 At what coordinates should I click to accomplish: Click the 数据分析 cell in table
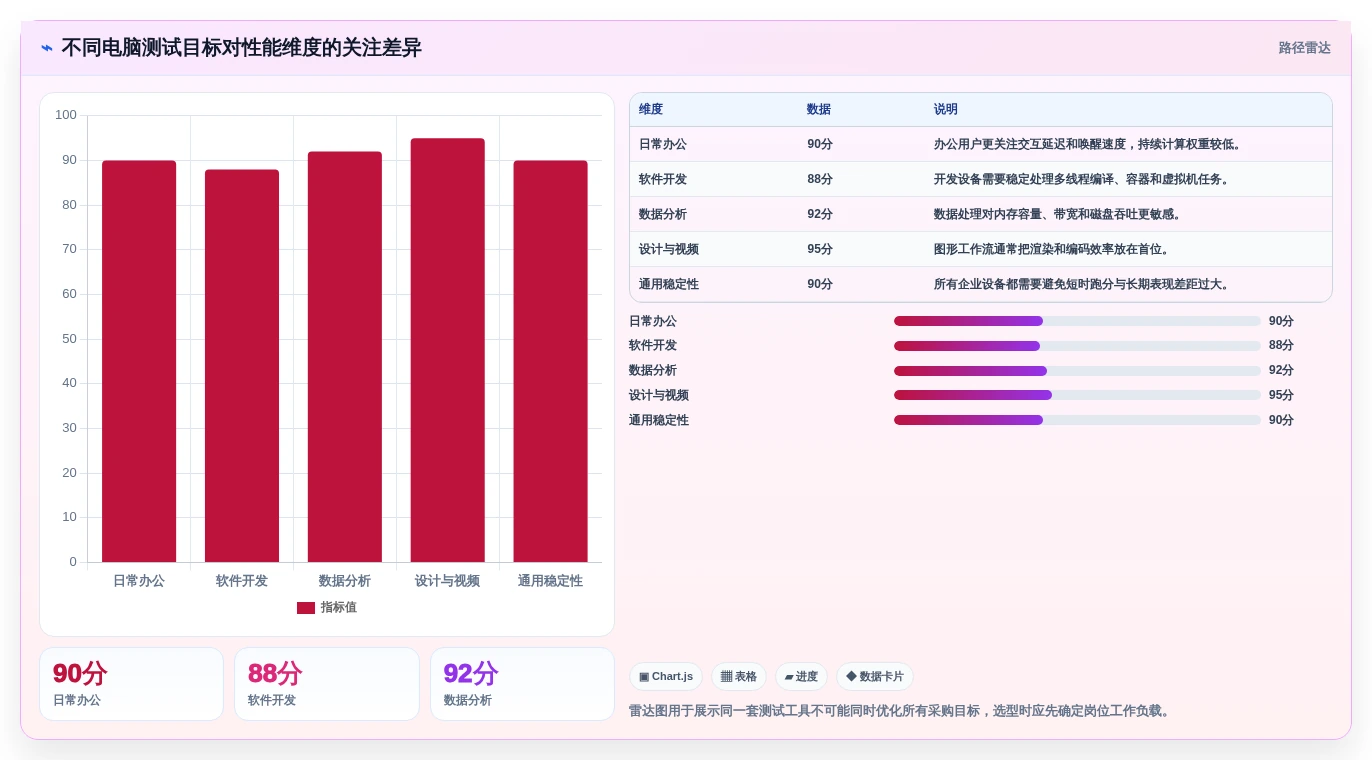663,214
